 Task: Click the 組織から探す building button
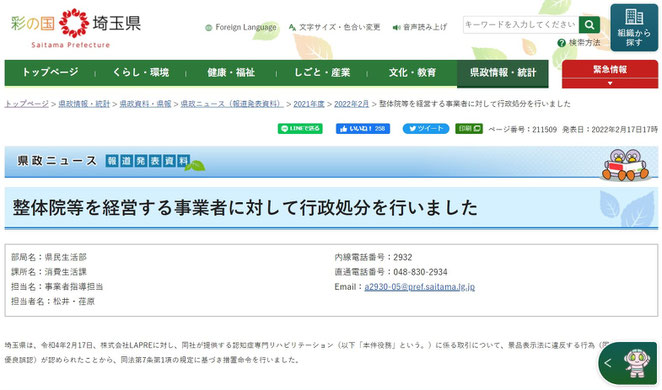point(634,27)
